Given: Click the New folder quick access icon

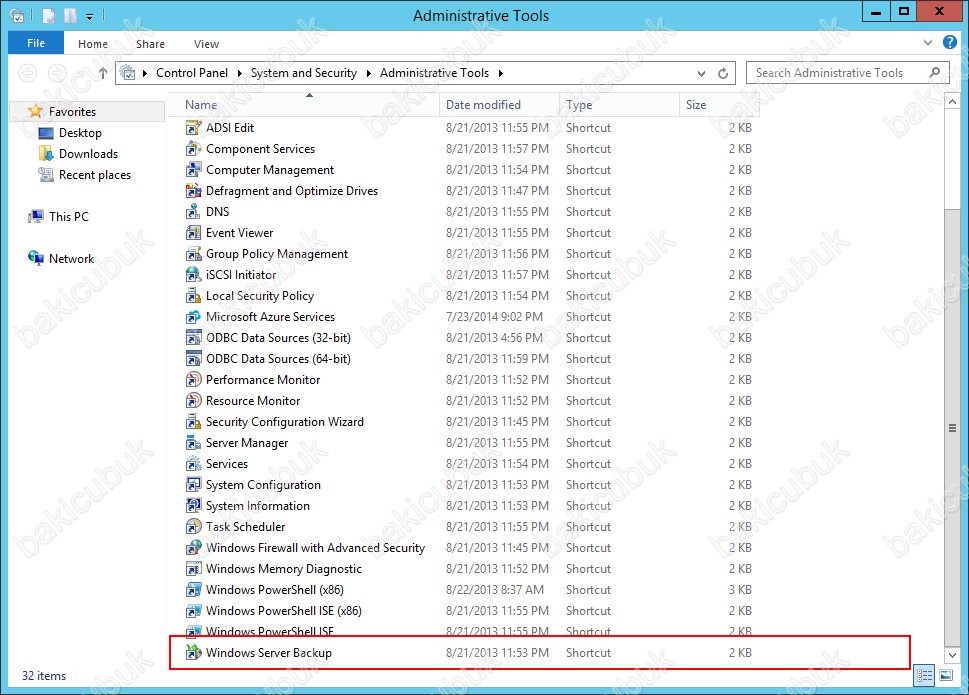Looking at the screenshot, I should 71,16.
